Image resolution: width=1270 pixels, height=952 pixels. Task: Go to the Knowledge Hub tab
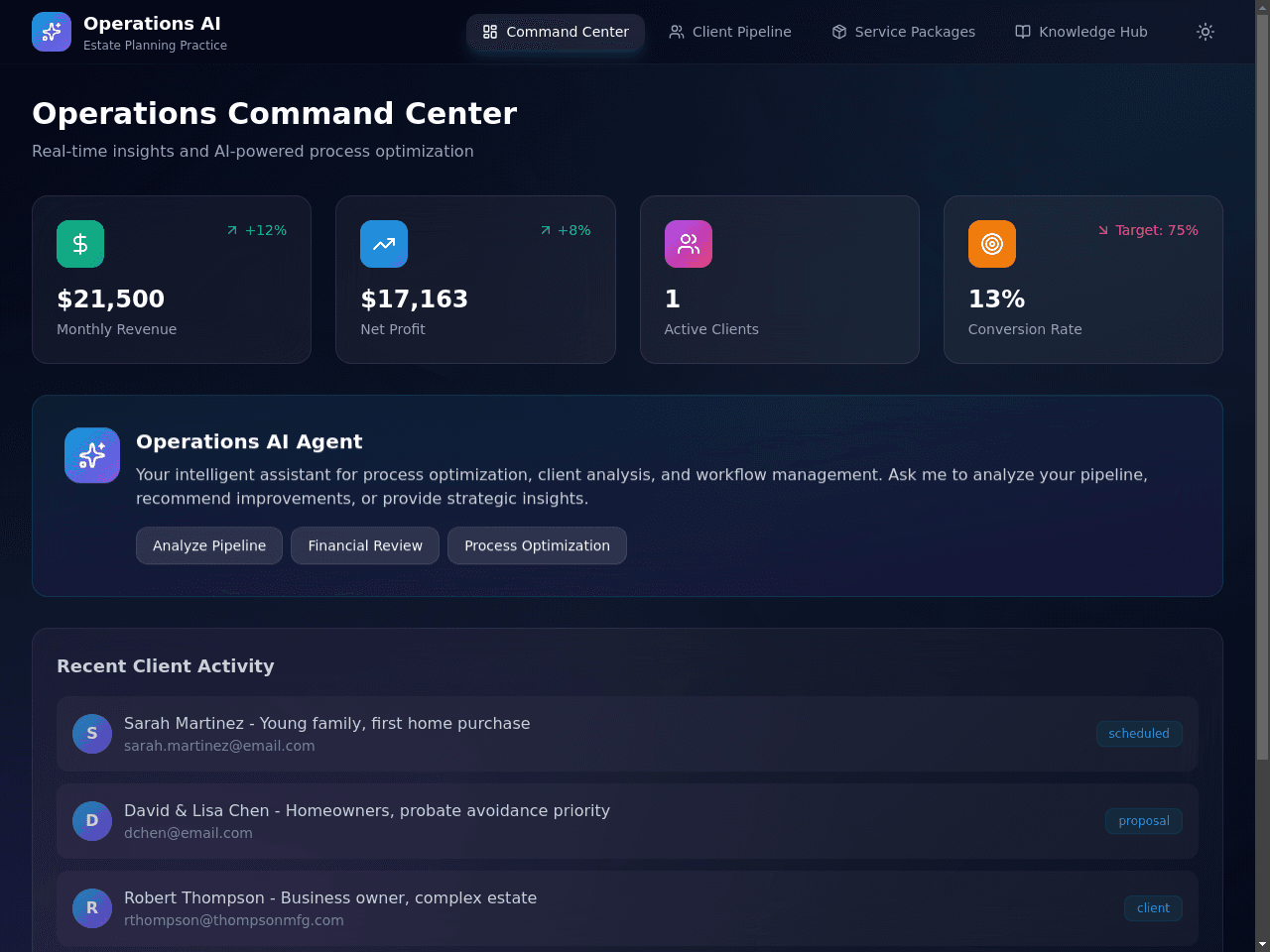pyautogui.click(x=1081, y=32)
